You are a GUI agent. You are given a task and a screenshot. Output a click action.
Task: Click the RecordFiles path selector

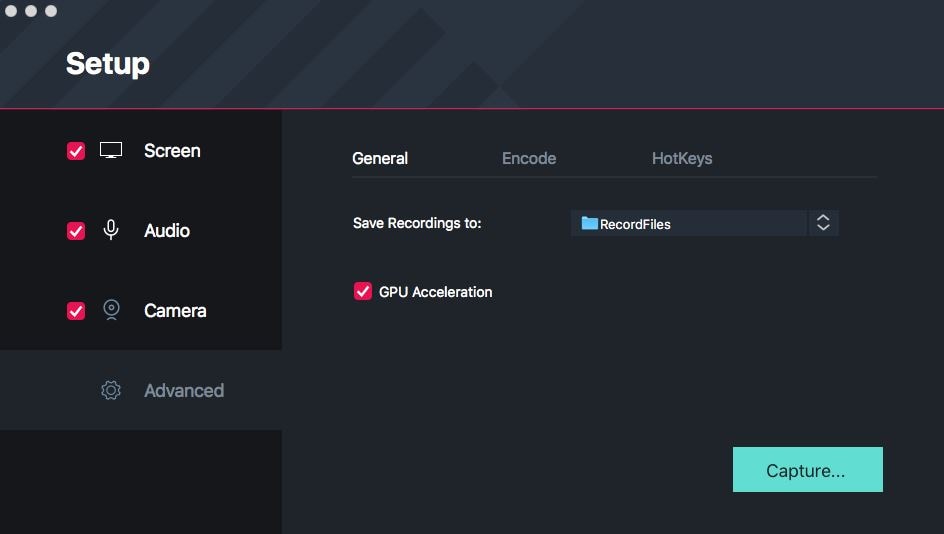688,223
